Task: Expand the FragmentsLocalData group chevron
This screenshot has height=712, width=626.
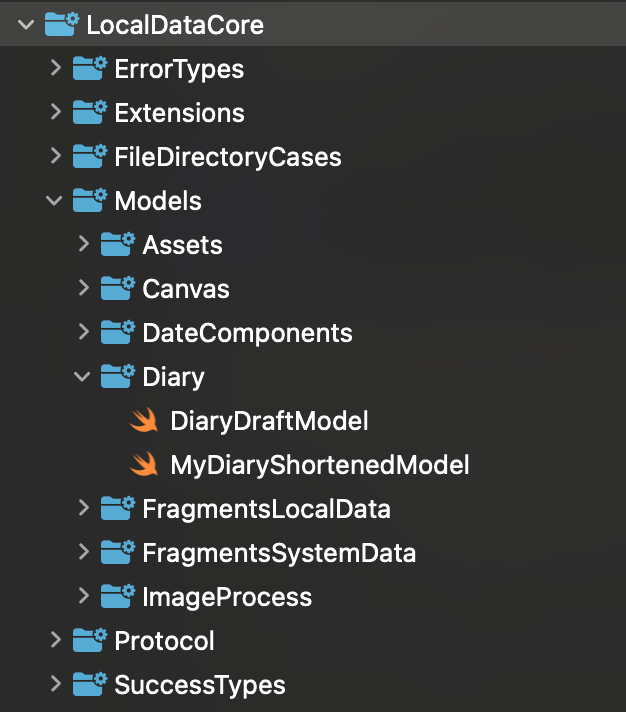Action: (83, 509)
